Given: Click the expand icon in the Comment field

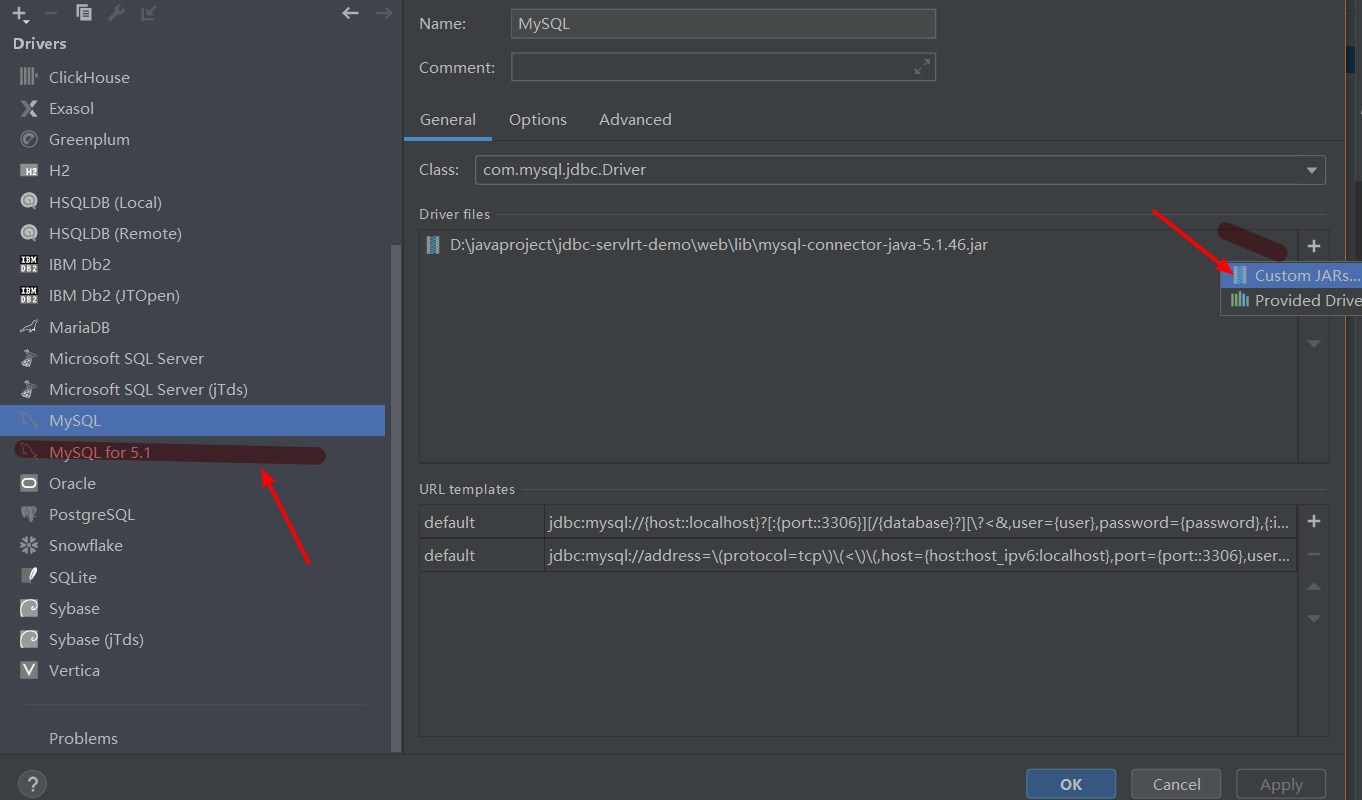Looking at the screenshot, I should pos(922,67).
